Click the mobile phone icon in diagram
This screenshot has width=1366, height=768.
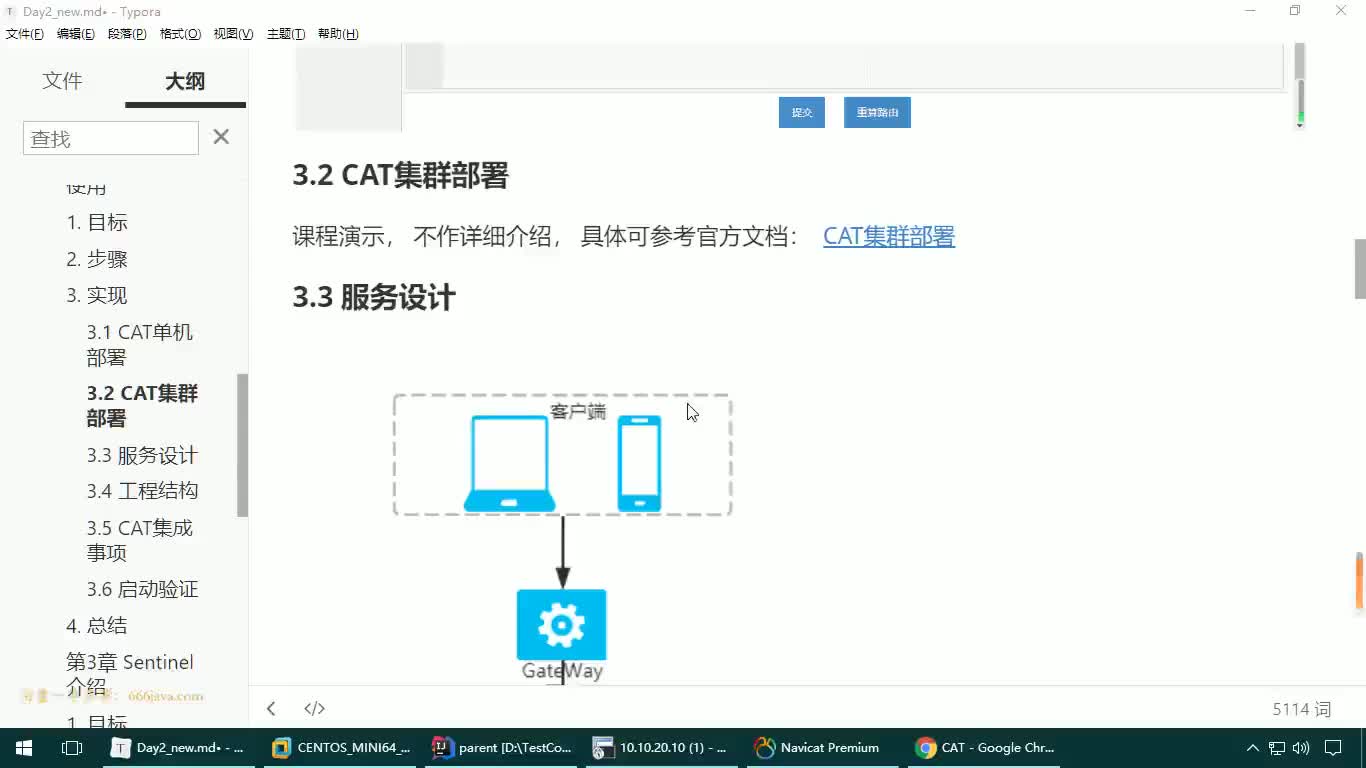[x=639, y=463]
